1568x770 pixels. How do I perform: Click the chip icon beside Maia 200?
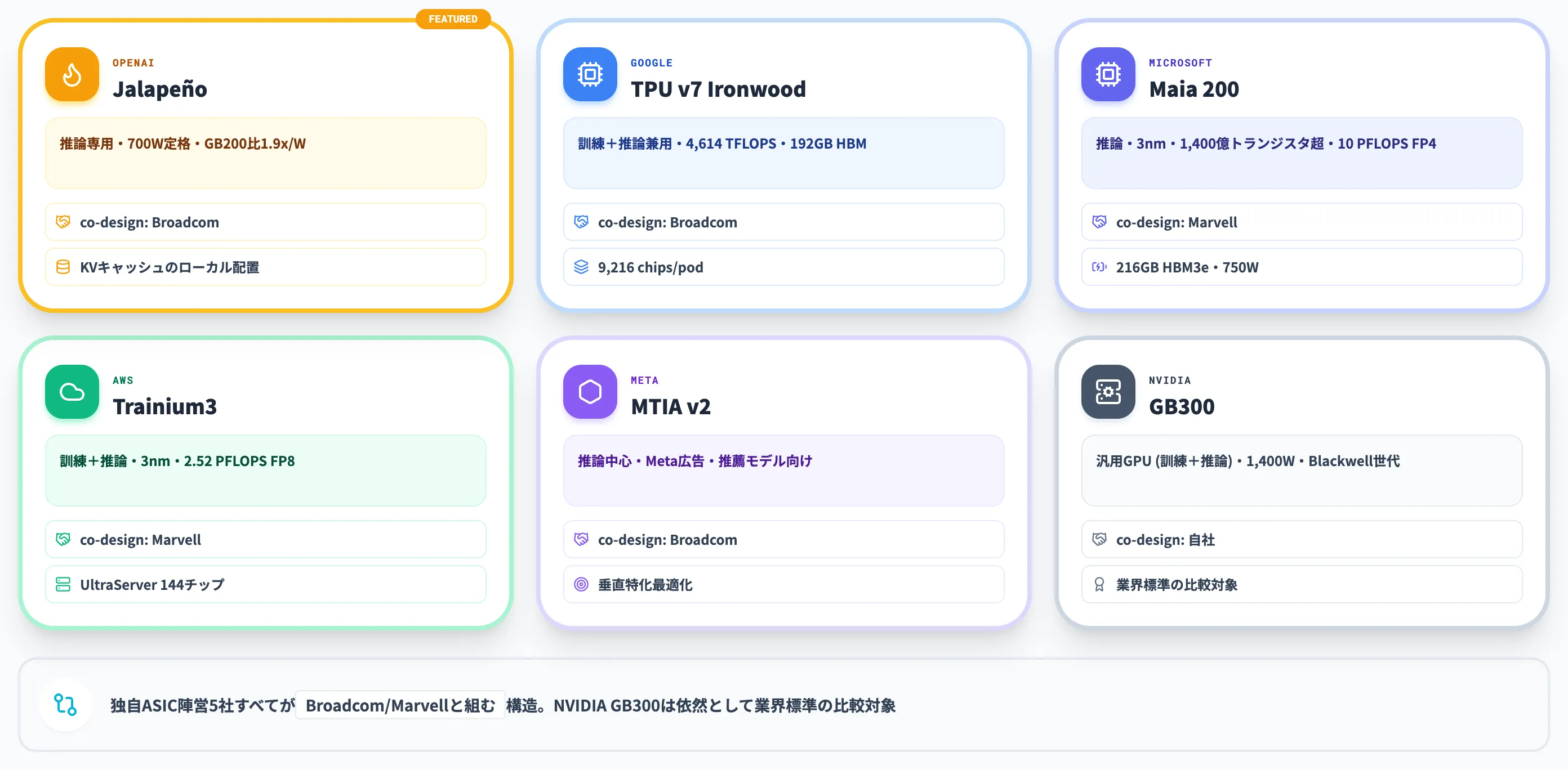(x=1108, y=74)
